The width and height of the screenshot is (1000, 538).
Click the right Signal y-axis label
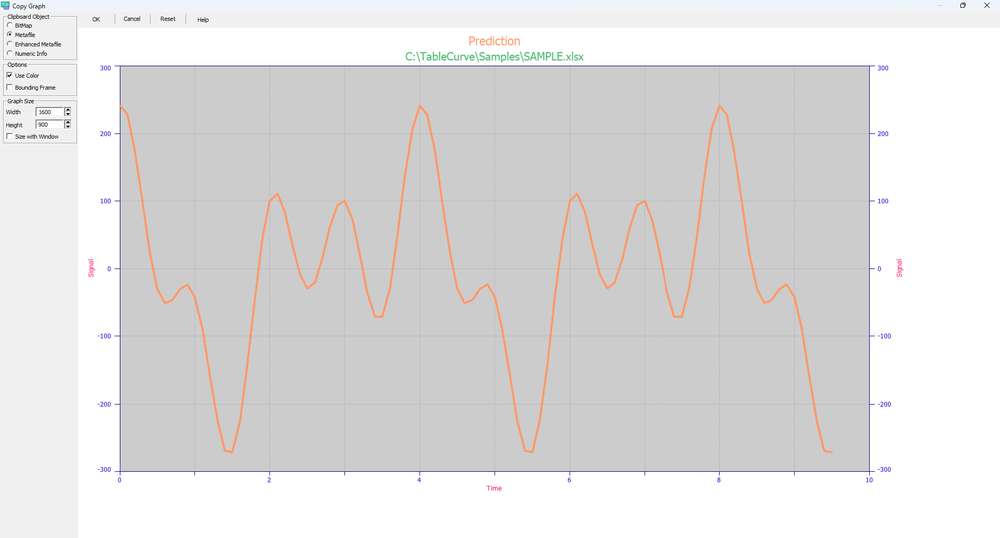pyautogui.click(x=899, y=268)
